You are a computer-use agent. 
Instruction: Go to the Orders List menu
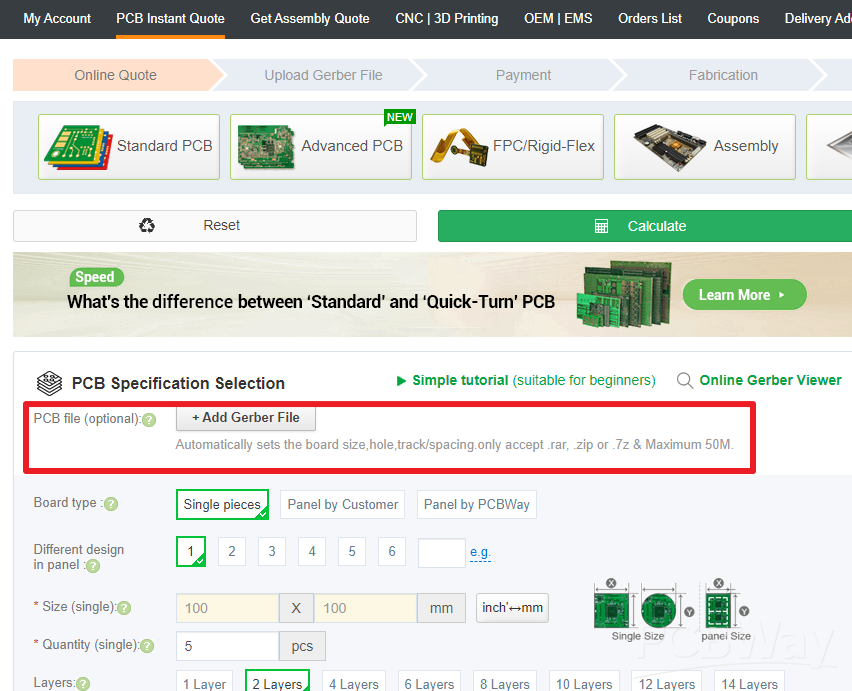(650, 18)
